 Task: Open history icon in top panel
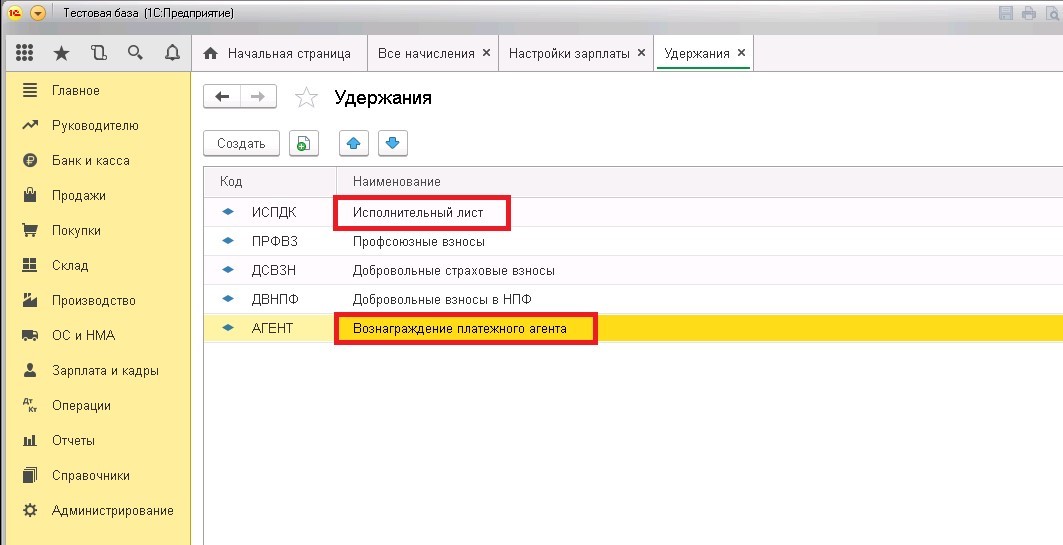tap(99, 53)
